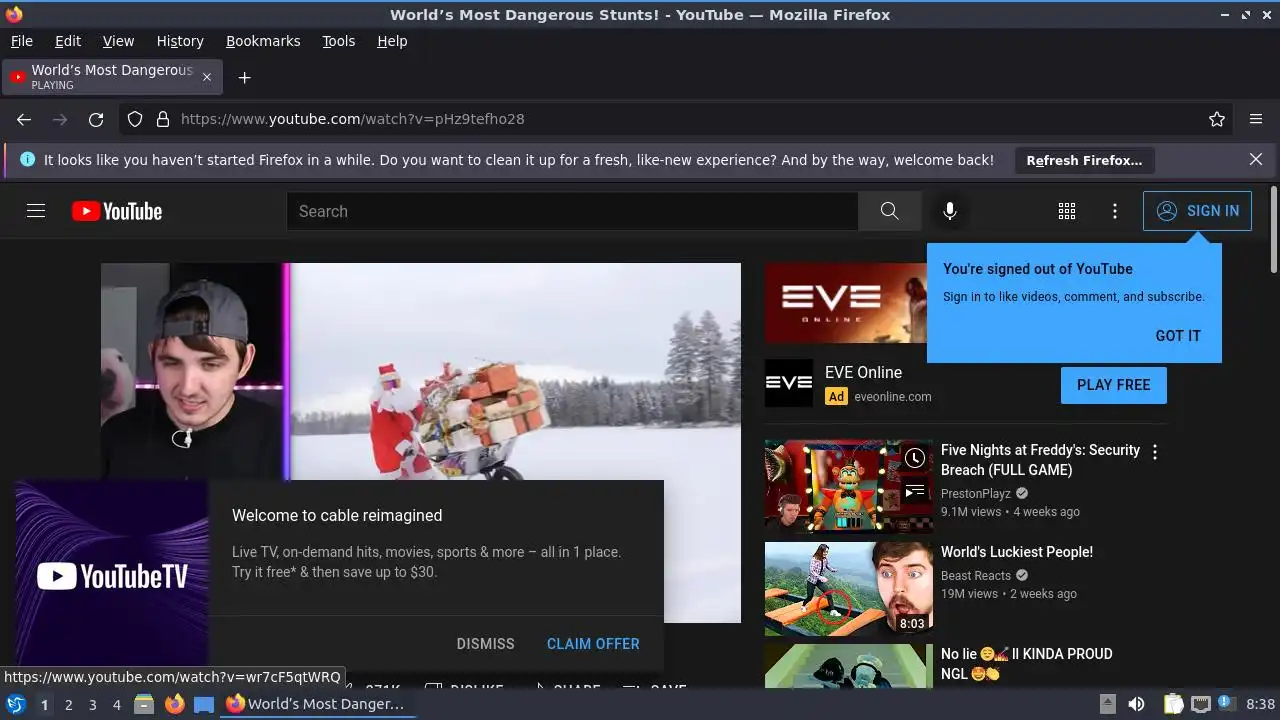Select the World's Most Dangerous tab
This screenshot has height=720, width=1280.
tap(112, 77)
